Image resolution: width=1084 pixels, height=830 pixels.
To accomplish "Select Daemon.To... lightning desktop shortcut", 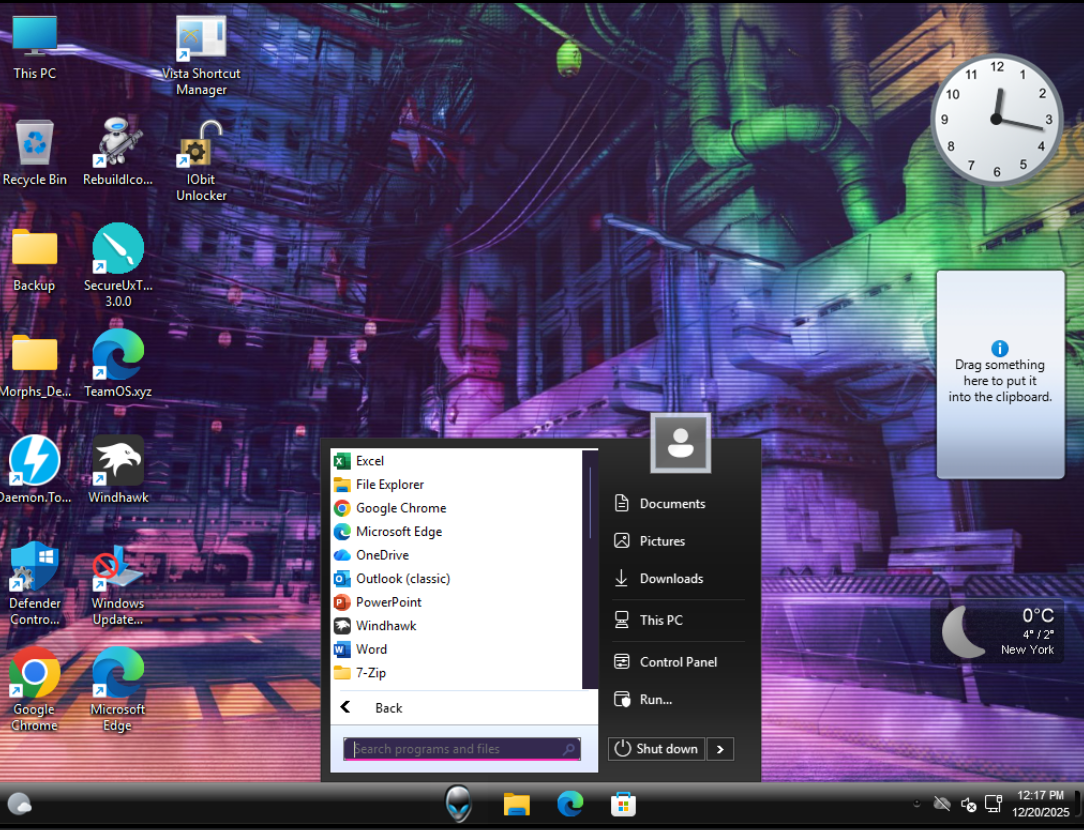I will (35, 470).
